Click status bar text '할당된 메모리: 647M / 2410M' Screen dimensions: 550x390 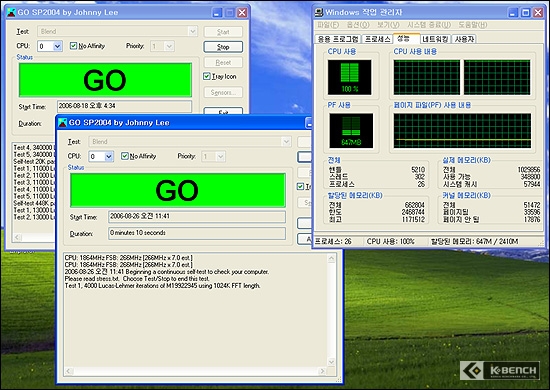[x=474, y=241]
